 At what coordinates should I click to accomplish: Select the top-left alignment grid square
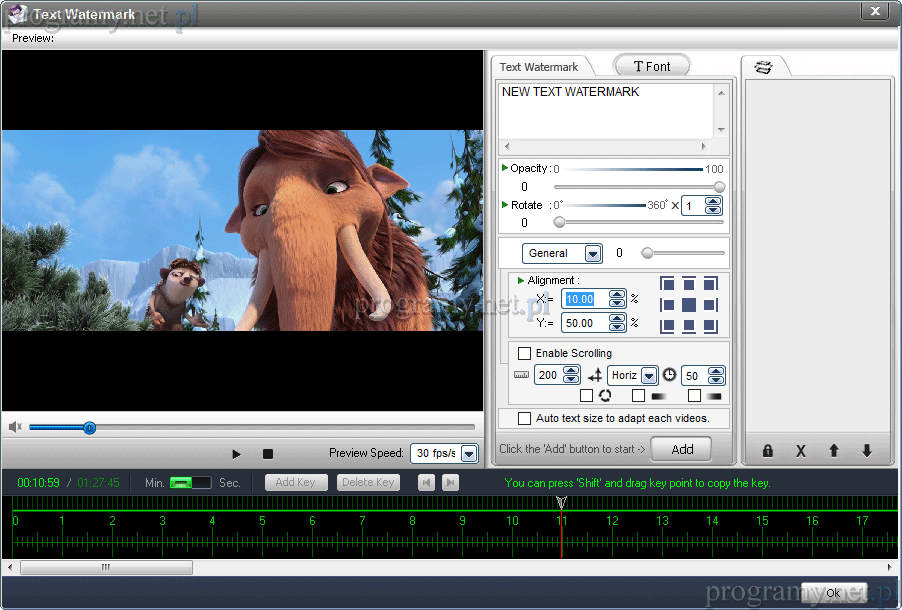pos(666,284)
